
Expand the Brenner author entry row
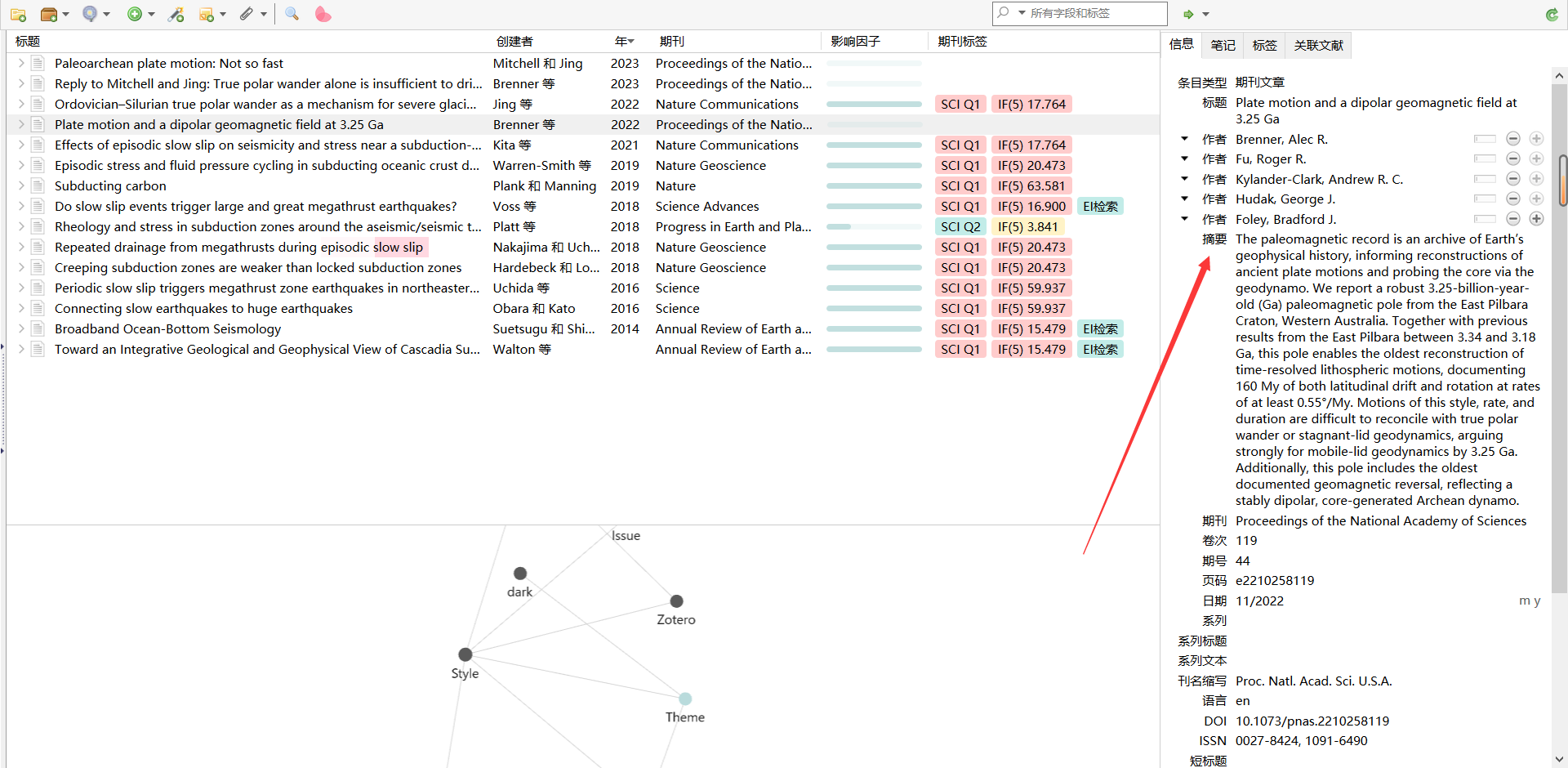[1184, 139]
